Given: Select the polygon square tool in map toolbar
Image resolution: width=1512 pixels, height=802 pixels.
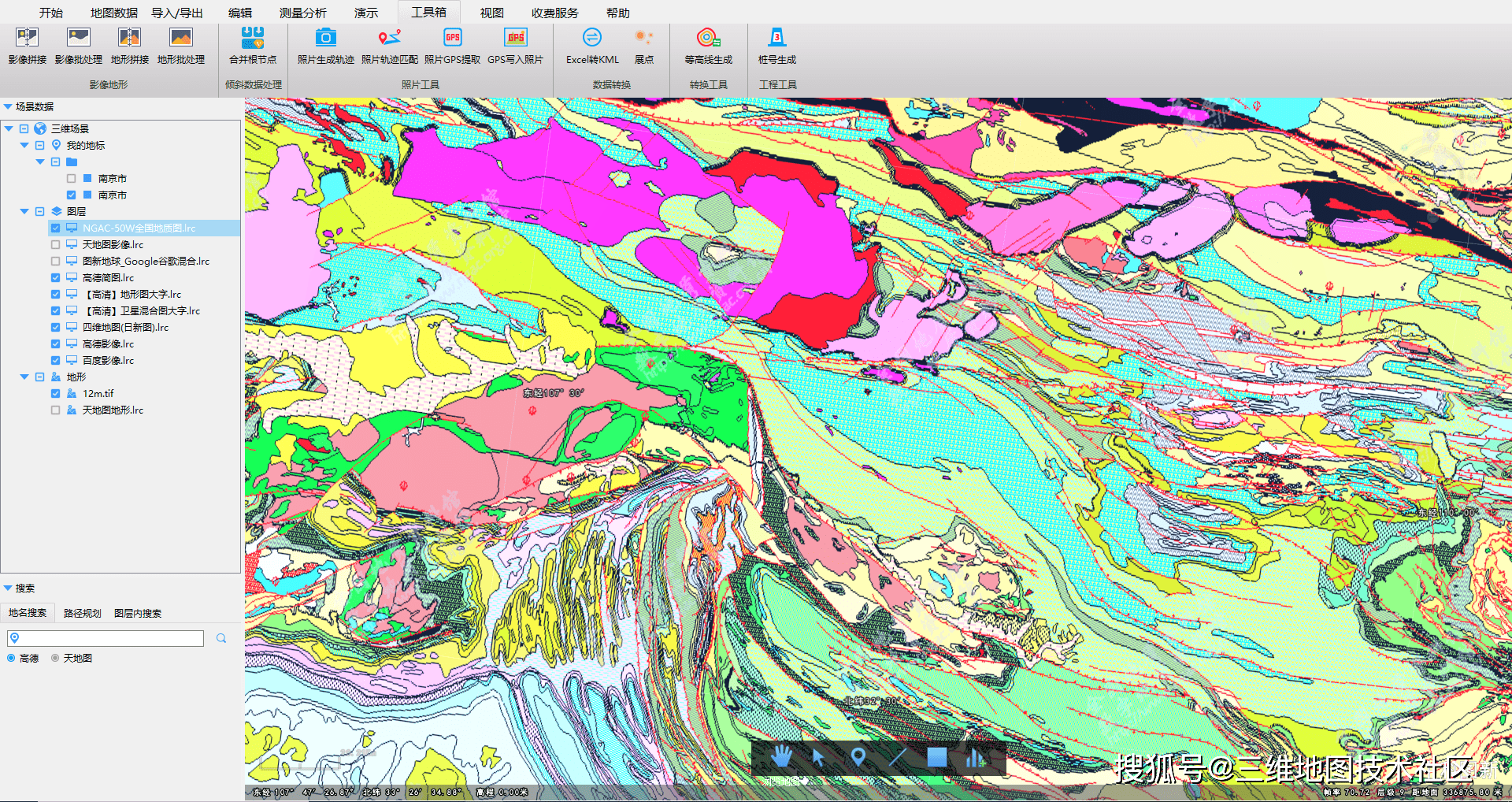Looking at the screenshot, I should tap(936, 757).
